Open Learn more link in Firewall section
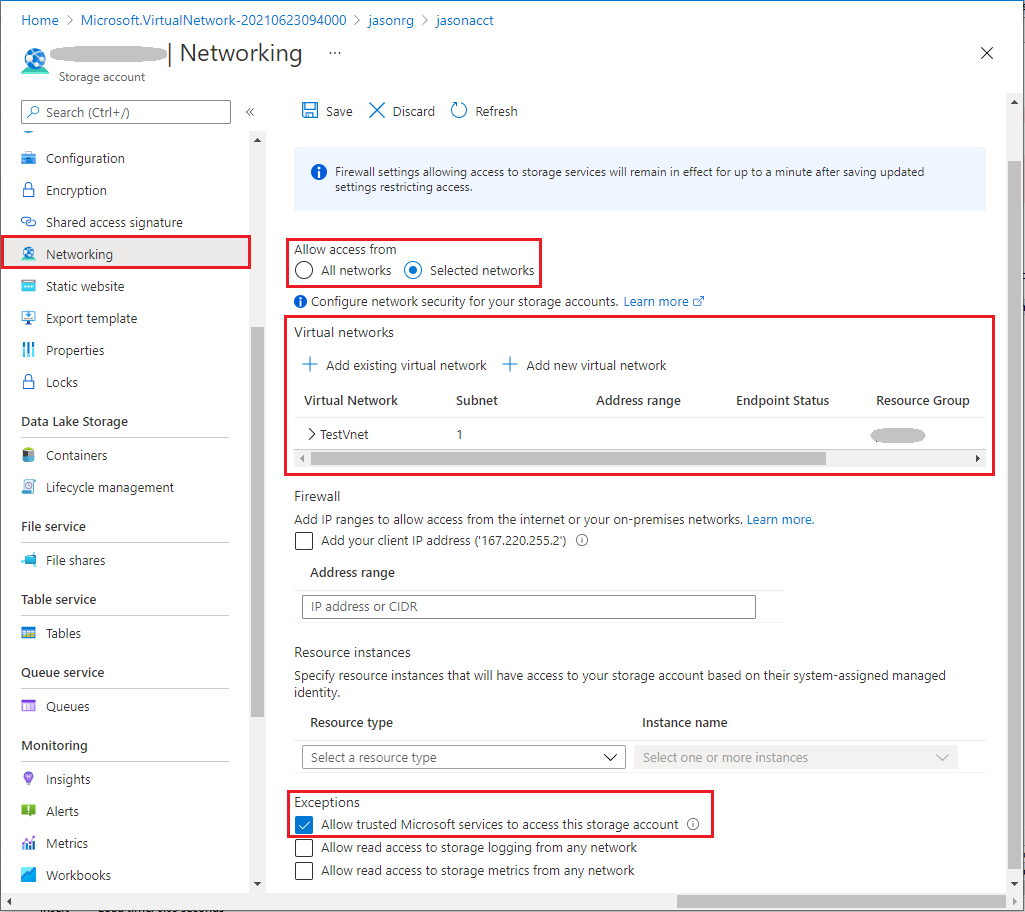The height and width of the screenshot is (912, 1025). pos(780,519)
